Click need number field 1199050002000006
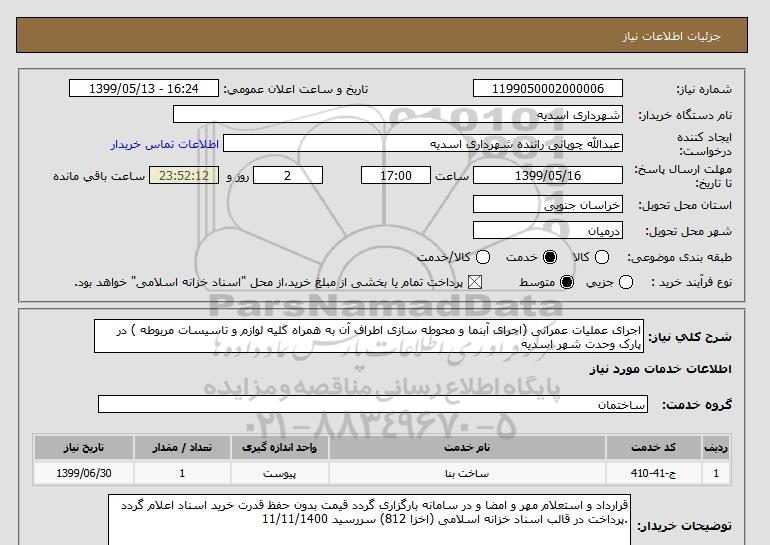 (x=548, y=88)
